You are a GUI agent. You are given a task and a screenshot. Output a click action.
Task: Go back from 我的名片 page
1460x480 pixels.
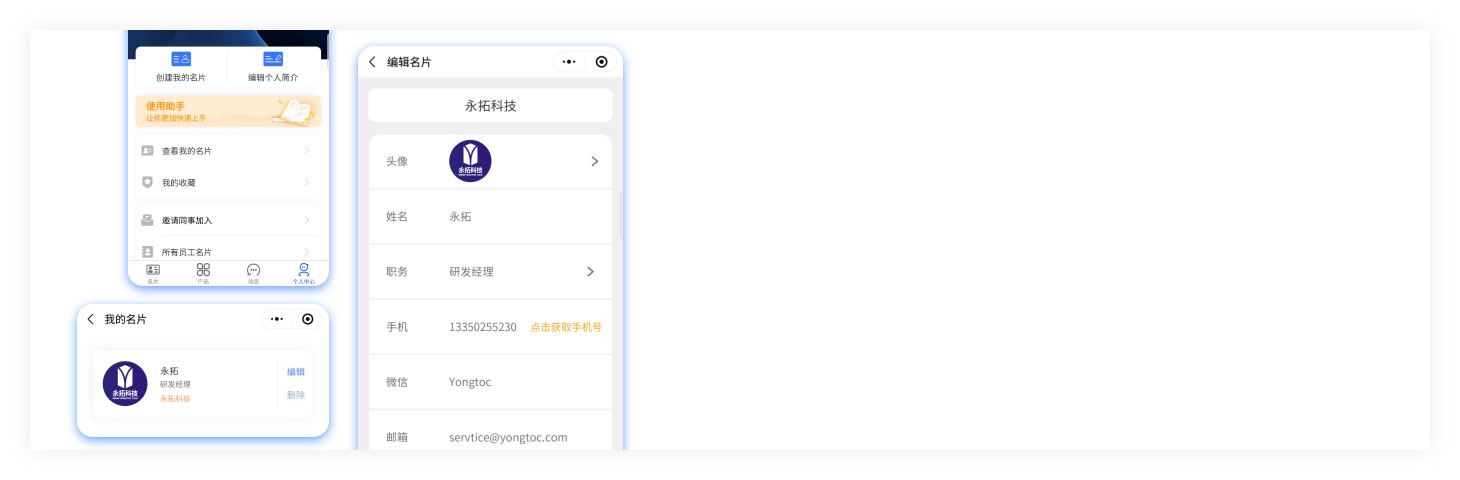(90, 319)
